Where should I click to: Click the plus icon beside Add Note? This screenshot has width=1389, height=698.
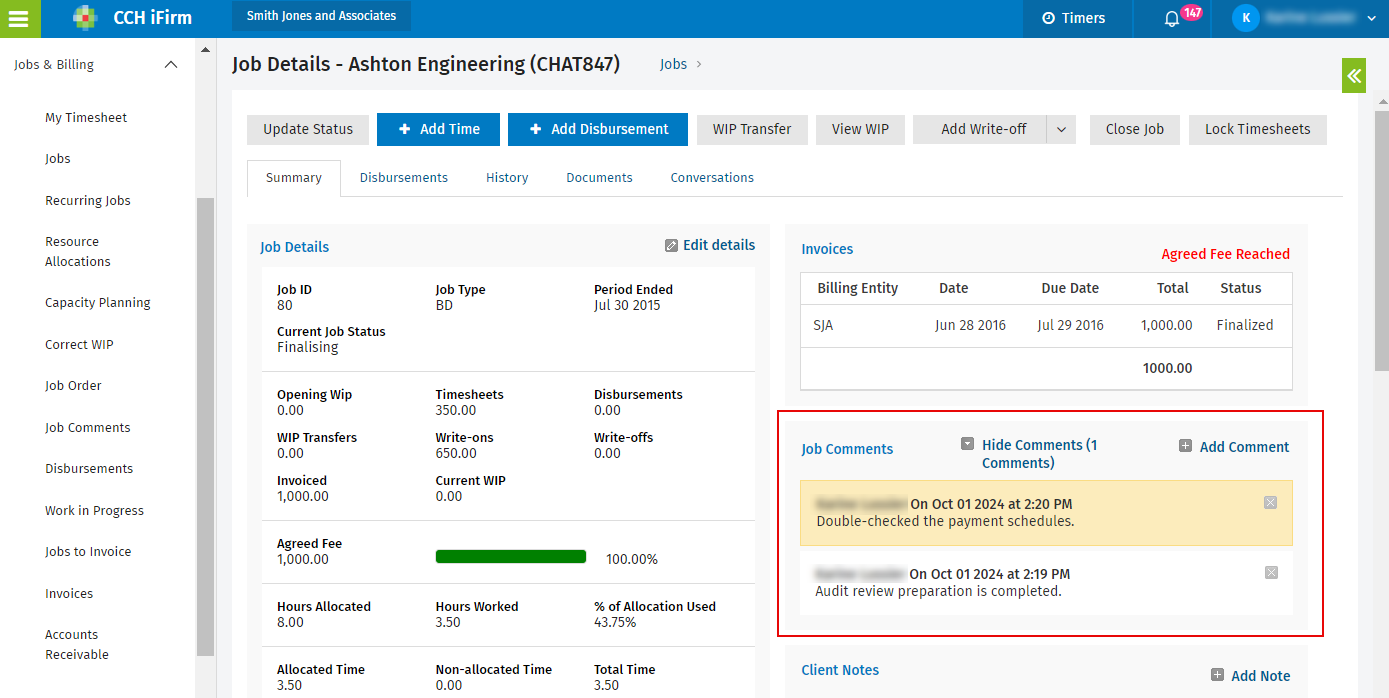(1217, 675)
